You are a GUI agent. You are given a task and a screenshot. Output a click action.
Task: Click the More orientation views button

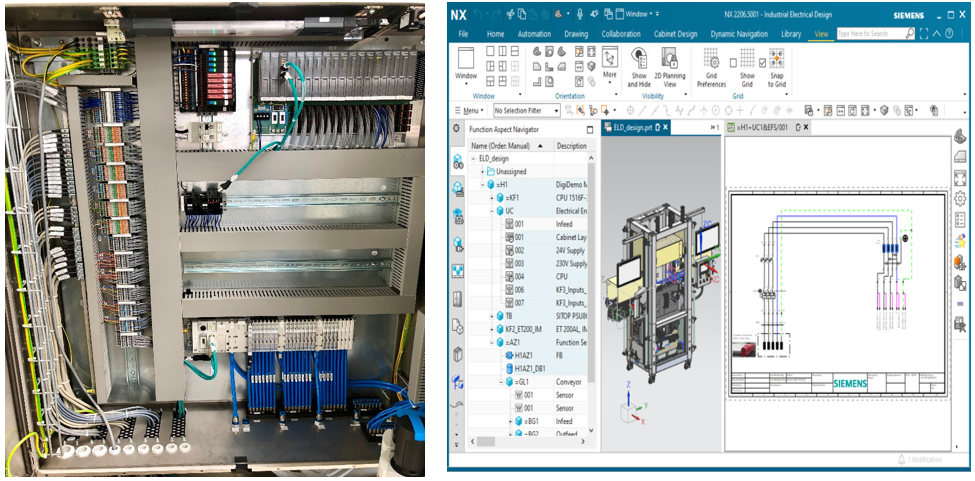[x=609, y=64]
